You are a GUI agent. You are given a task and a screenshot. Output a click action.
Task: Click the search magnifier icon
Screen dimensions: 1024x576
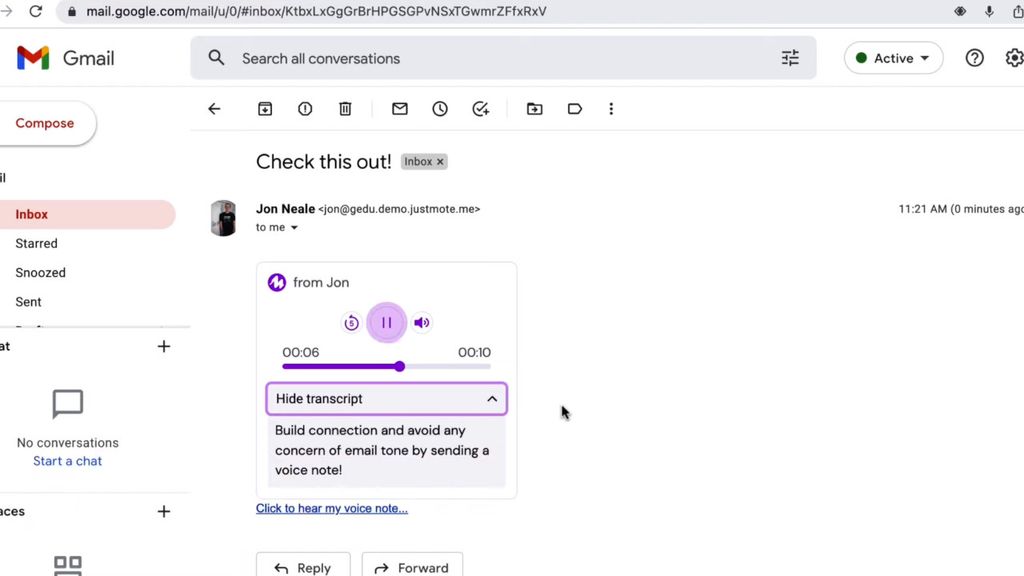pos(216,58)
